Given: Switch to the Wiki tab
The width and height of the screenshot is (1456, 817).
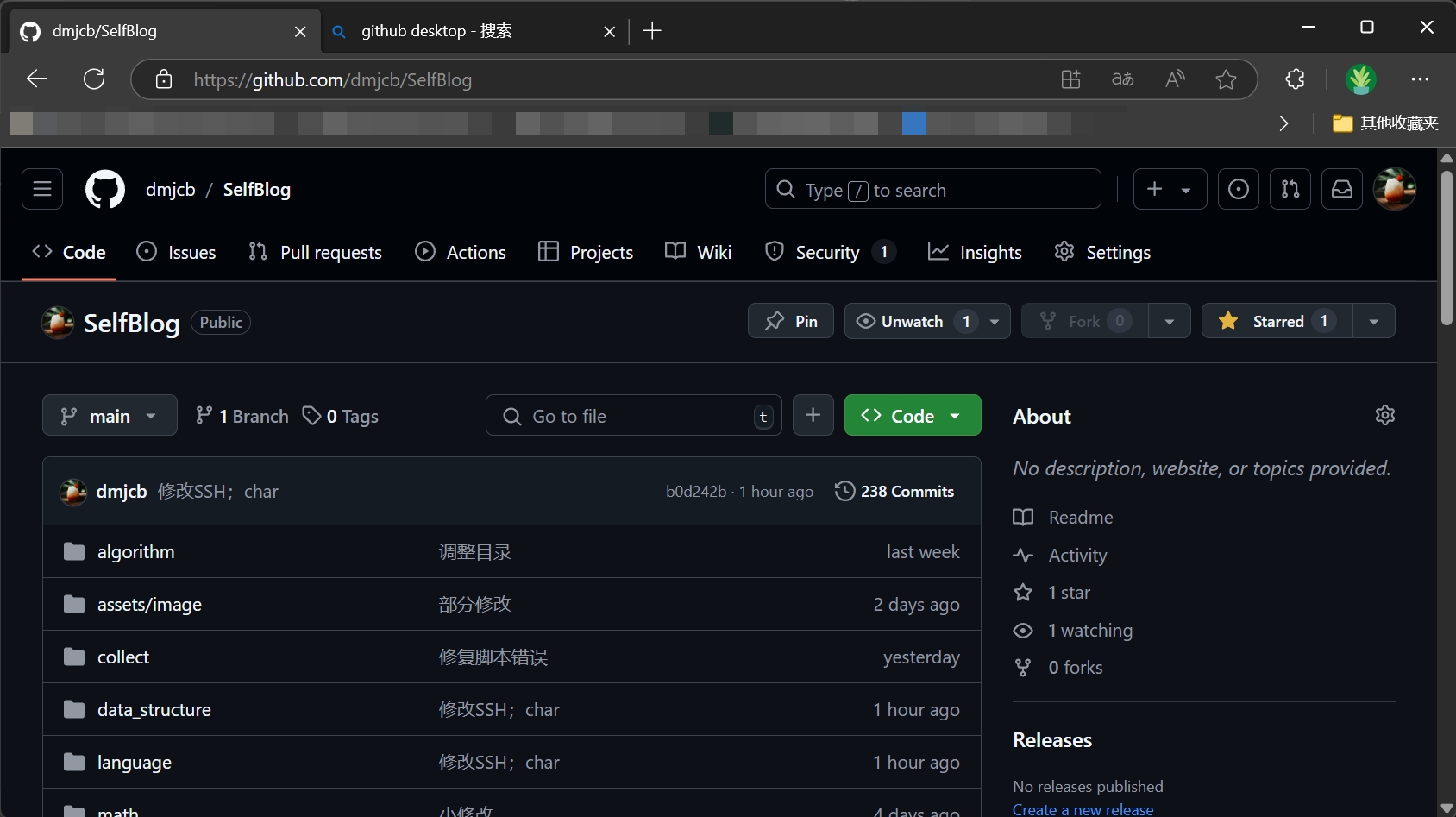Looking at the screenshot, I should tap(699, 252).
